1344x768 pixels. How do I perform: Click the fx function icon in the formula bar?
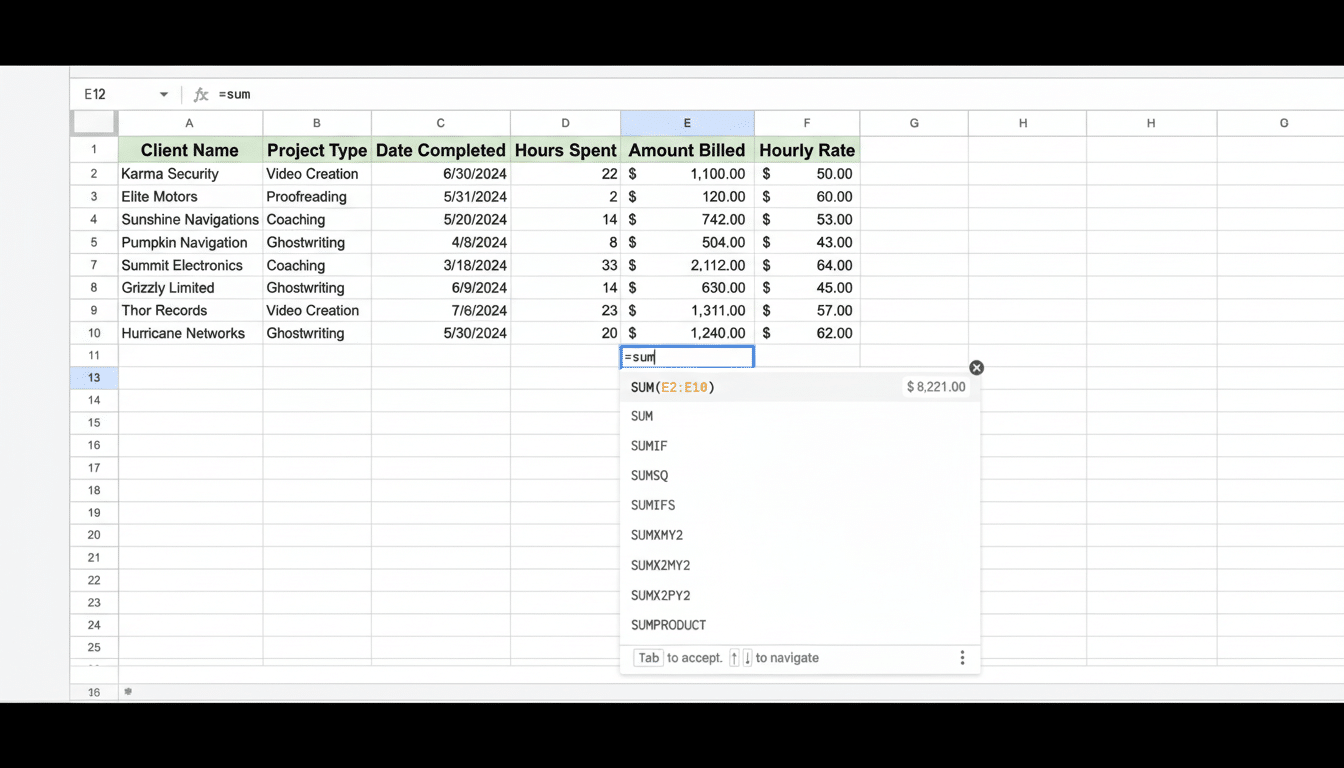(201, 94)
